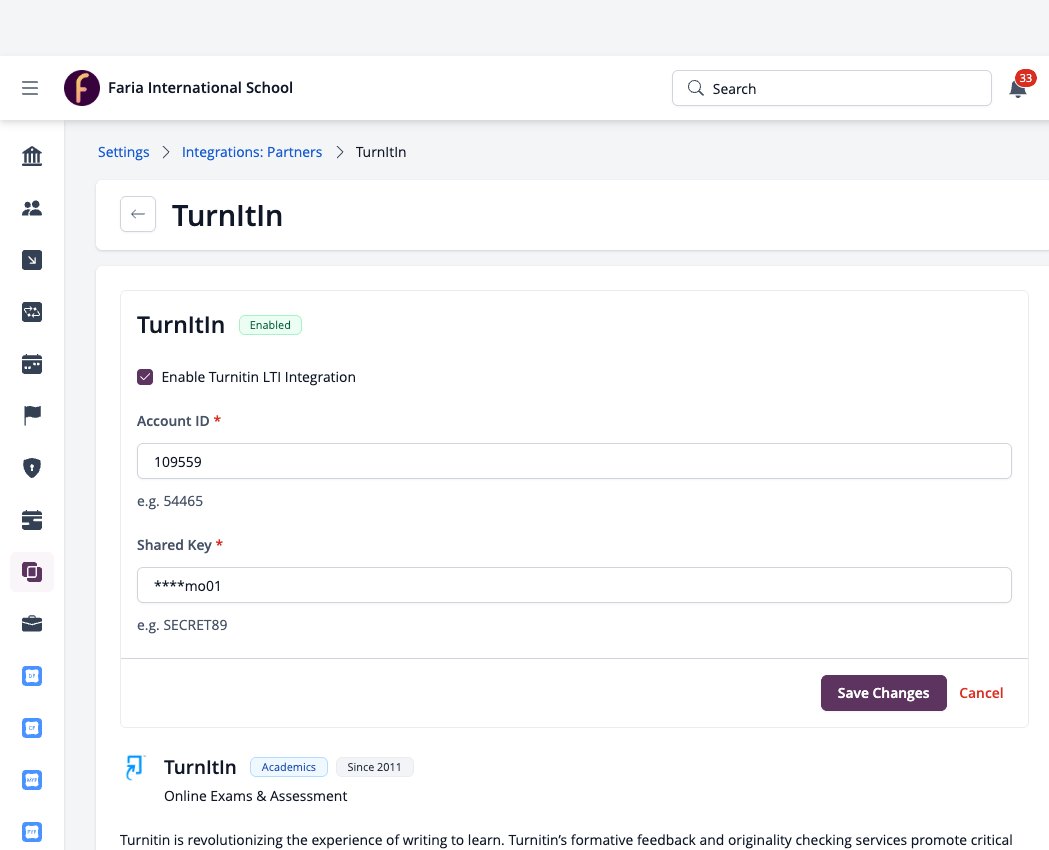1049x850 pixels.
Task: Click the Shared Key label
Action: tap(174, 545)
